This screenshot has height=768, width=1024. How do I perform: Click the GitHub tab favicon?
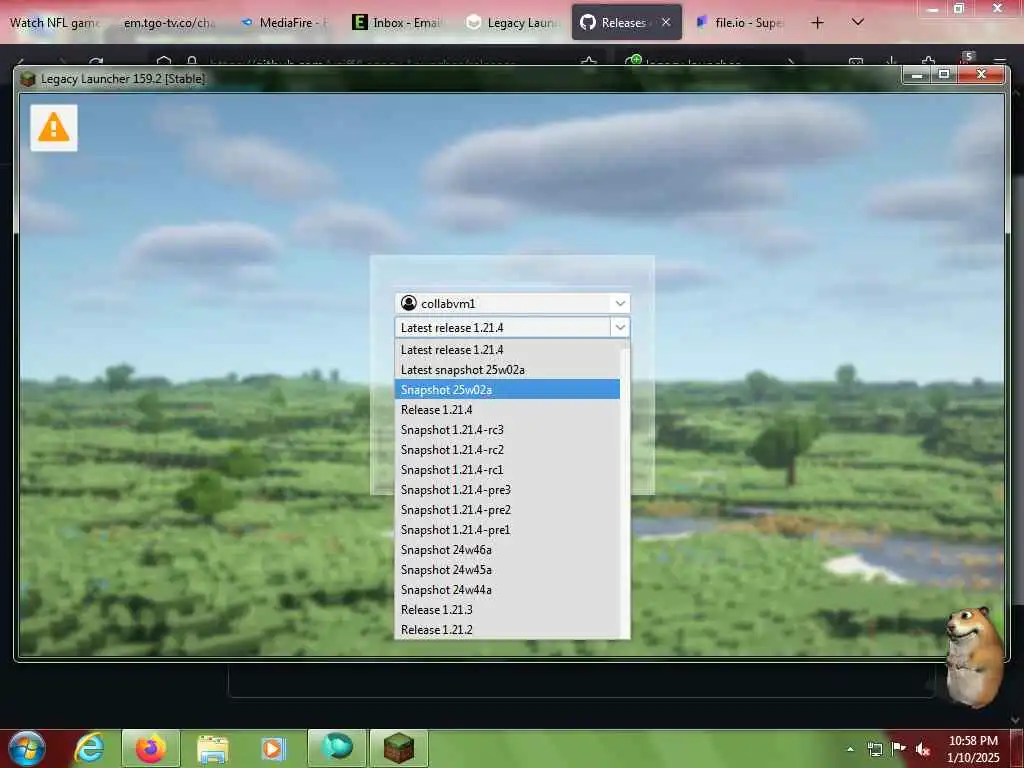(588, 22)
